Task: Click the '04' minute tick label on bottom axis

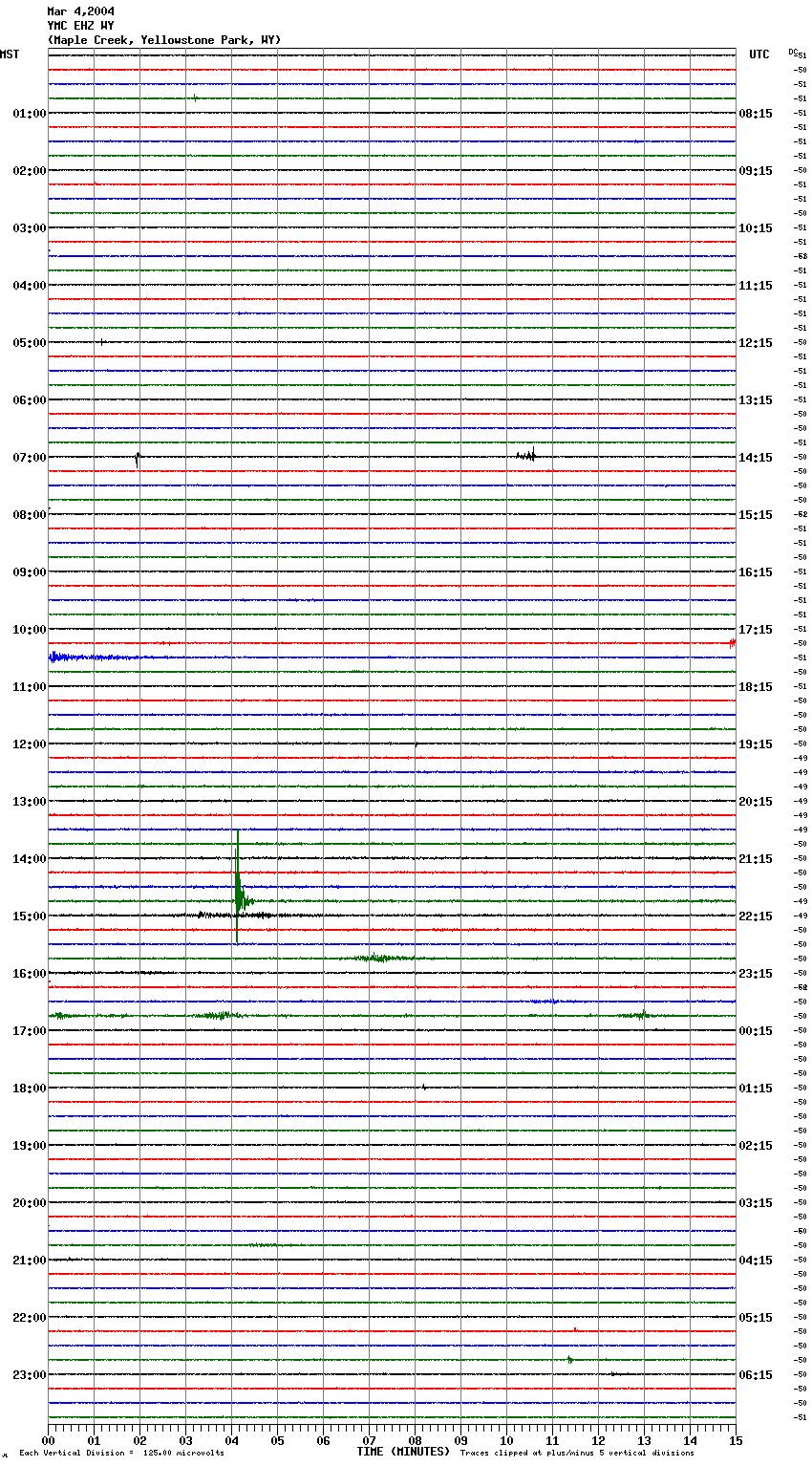Action: click(231, 1440)
